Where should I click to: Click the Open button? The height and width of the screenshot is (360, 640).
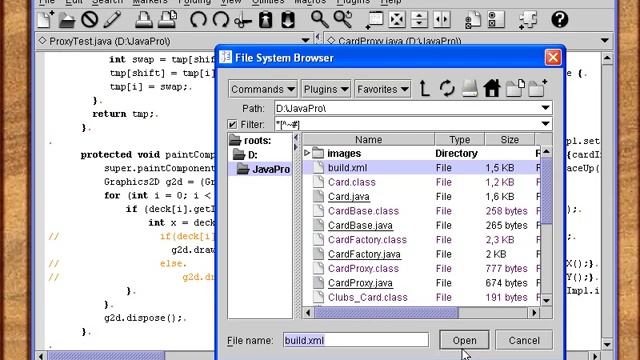[x=464, y=340]
